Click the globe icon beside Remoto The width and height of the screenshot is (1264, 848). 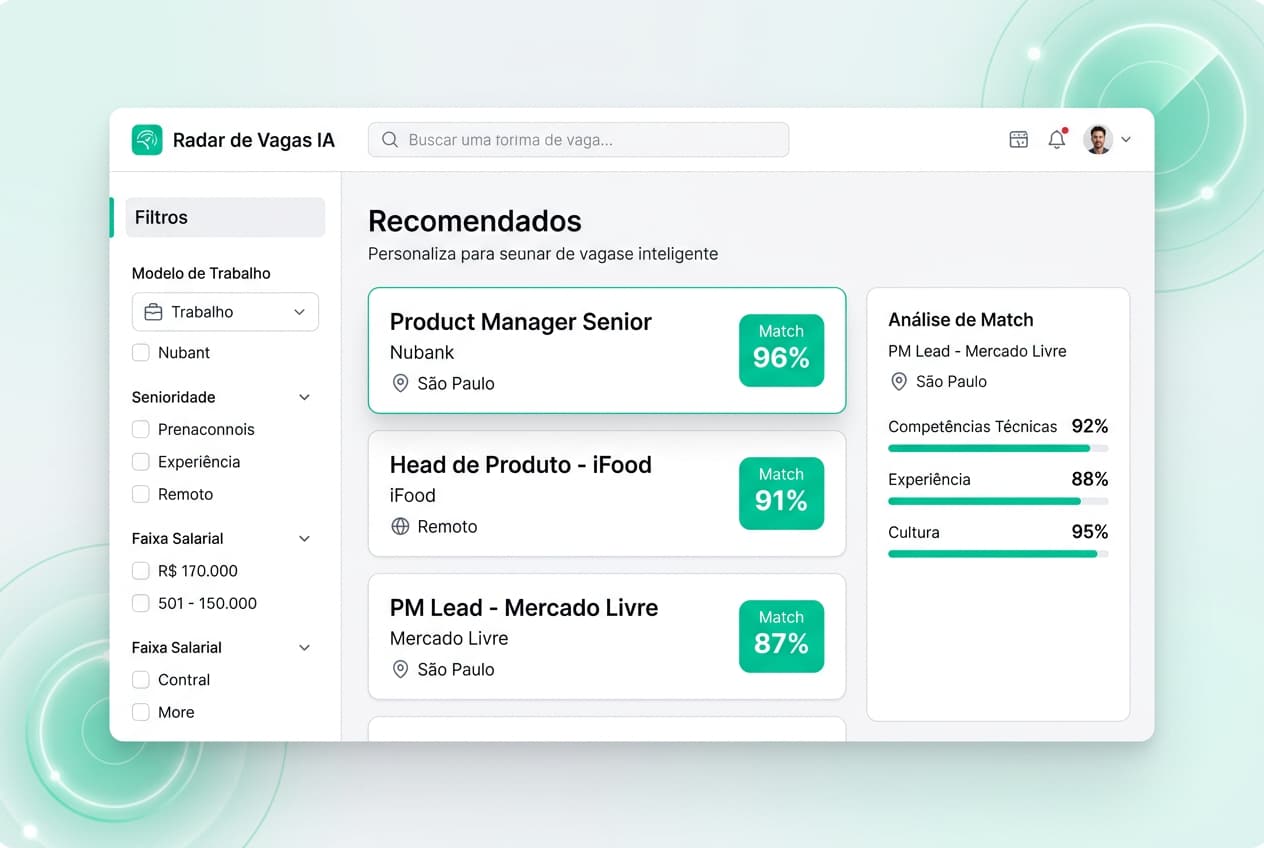coord(400,526)
